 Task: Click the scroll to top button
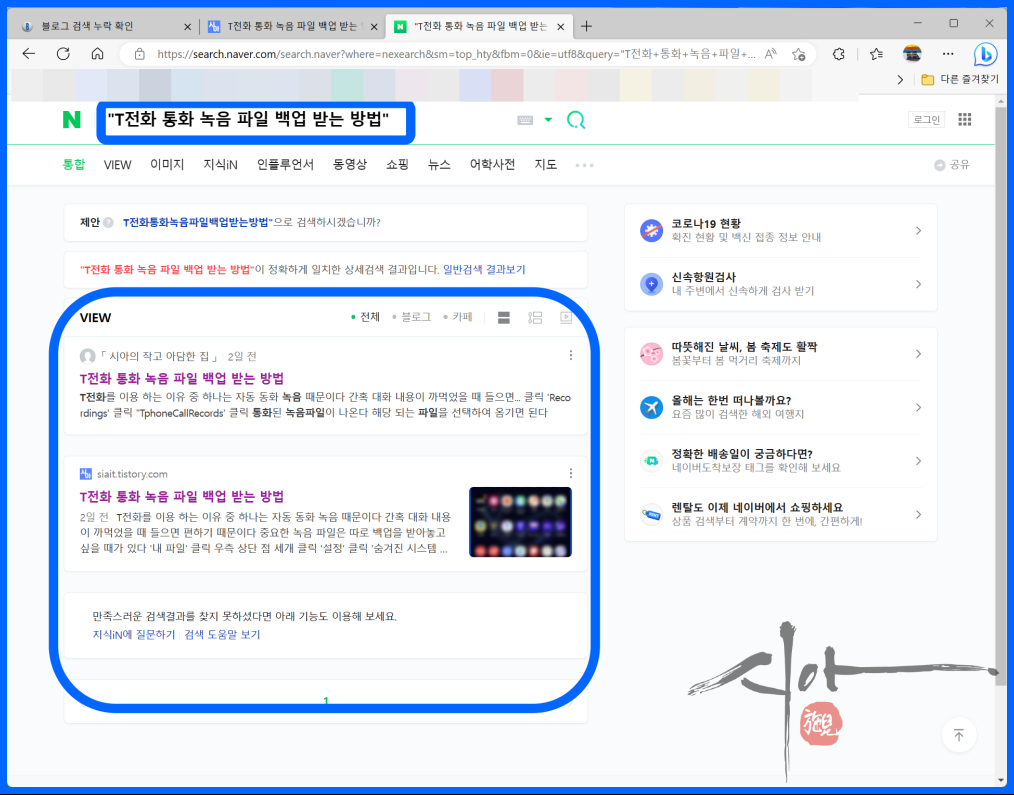pyautogui.click(x=958, y=735)
